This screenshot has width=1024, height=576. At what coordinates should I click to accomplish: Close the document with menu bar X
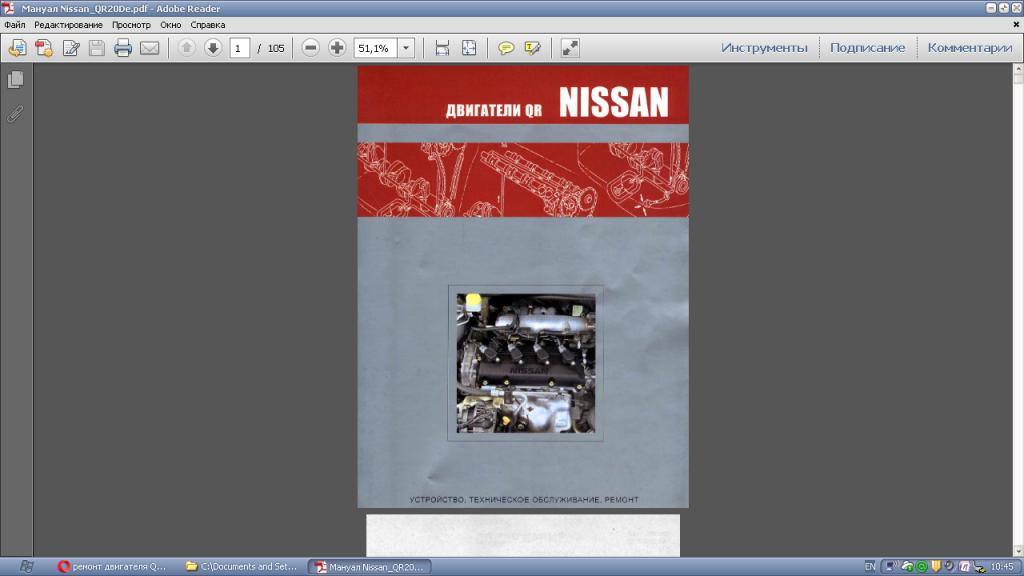[x=1016, y=25]
